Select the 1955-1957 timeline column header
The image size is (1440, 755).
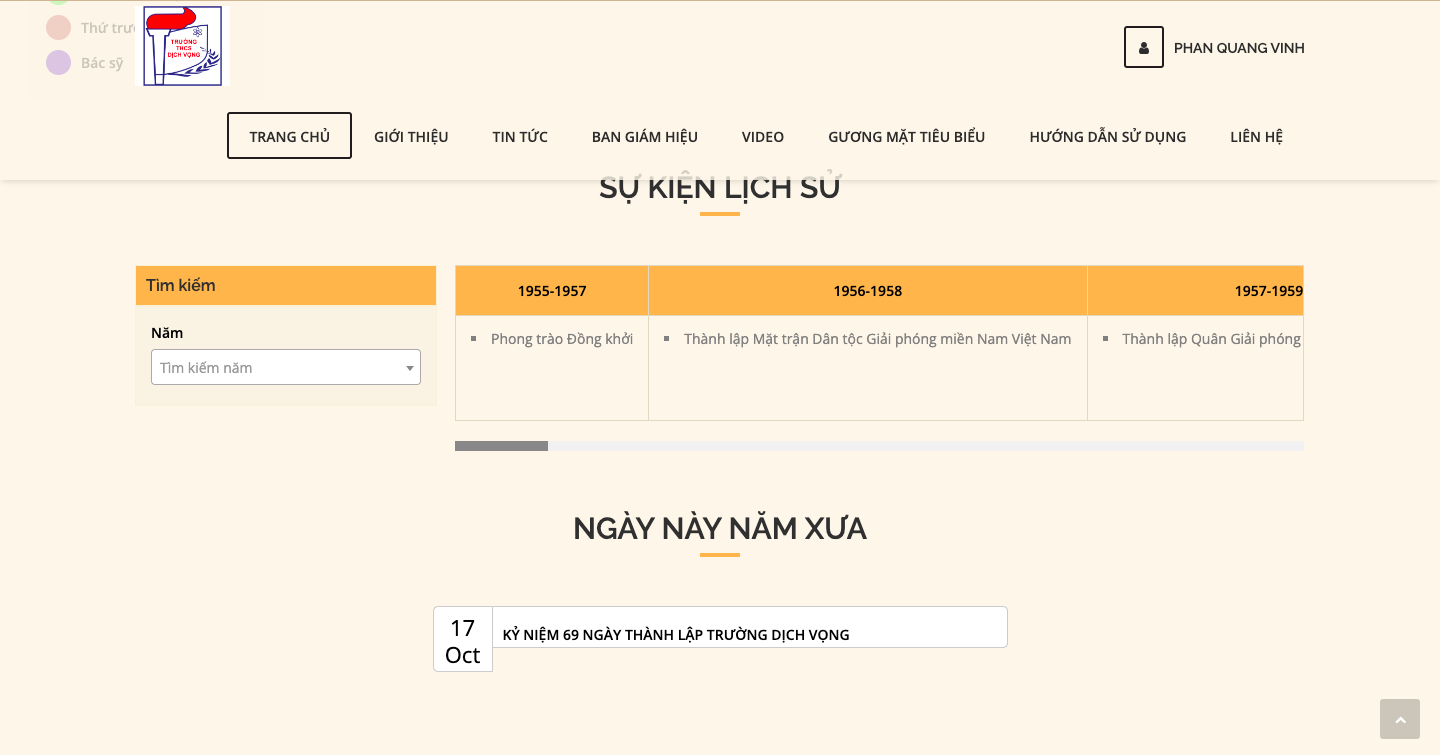tap(552, 291)
